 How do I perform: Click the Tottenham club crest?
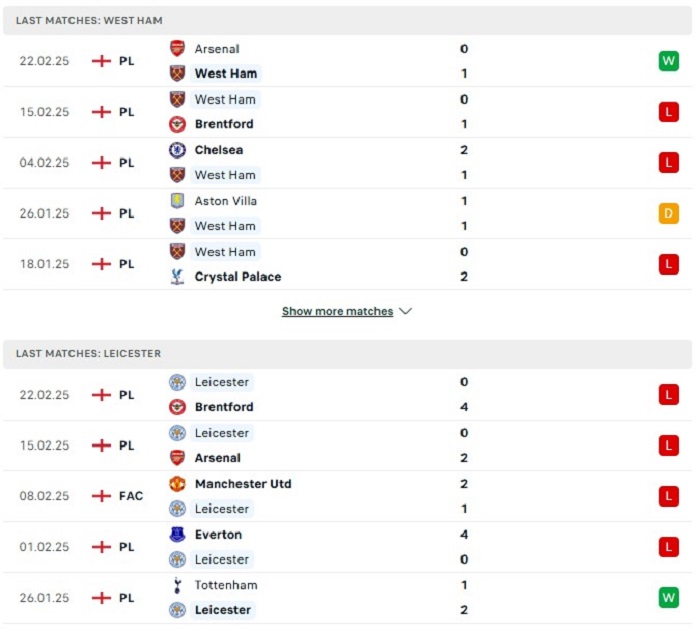[177, 585]
